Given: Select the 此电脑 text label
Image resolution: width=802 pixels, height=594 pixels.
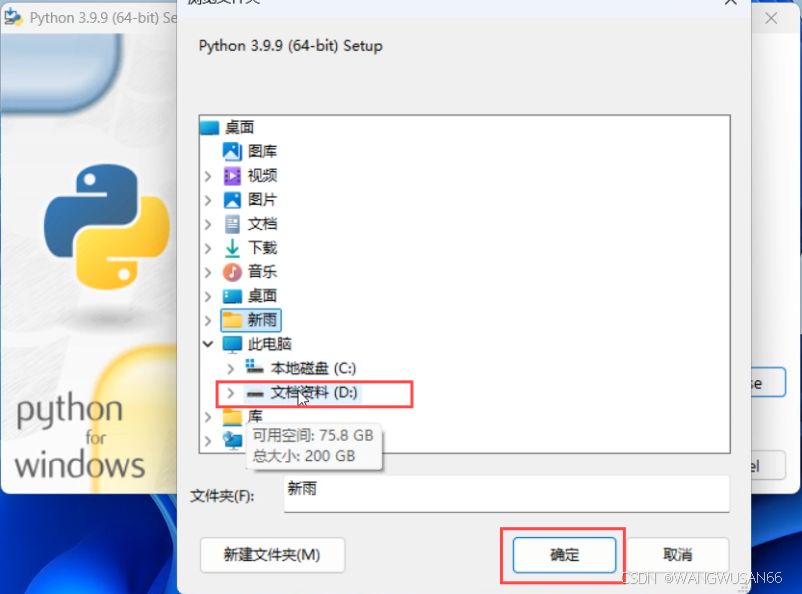Looking at the screenshot, I should pos(270,344).
